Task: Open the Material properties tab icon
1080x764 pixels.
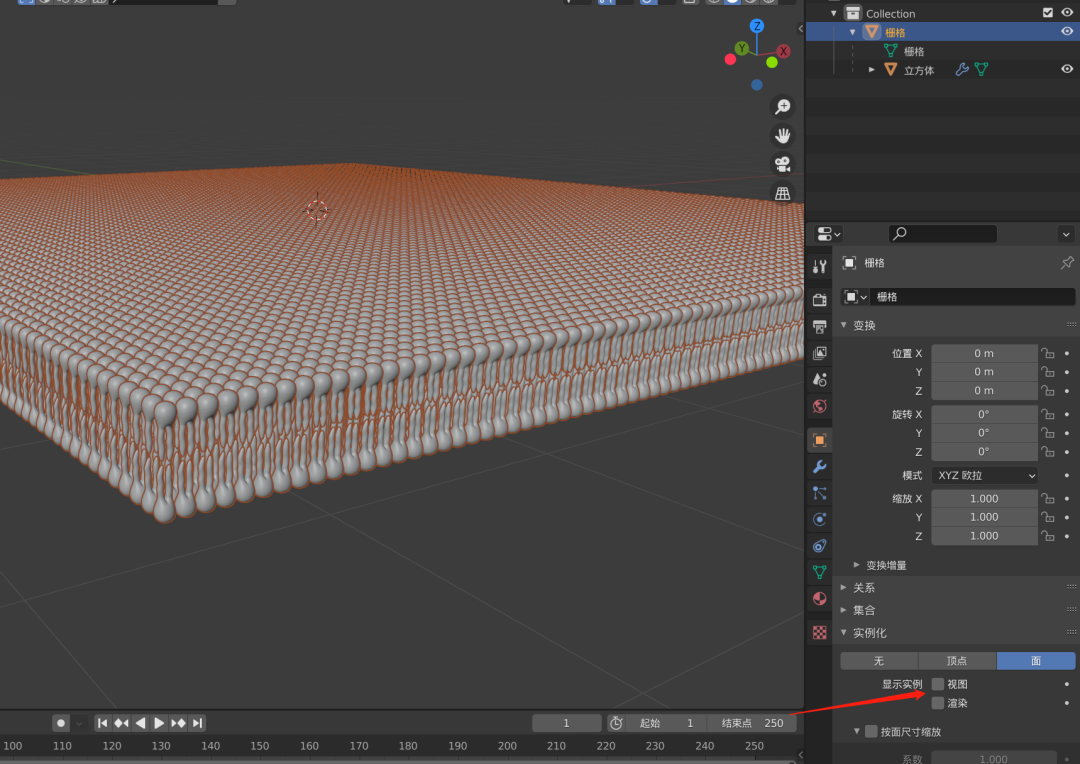Action: point(820,599)
